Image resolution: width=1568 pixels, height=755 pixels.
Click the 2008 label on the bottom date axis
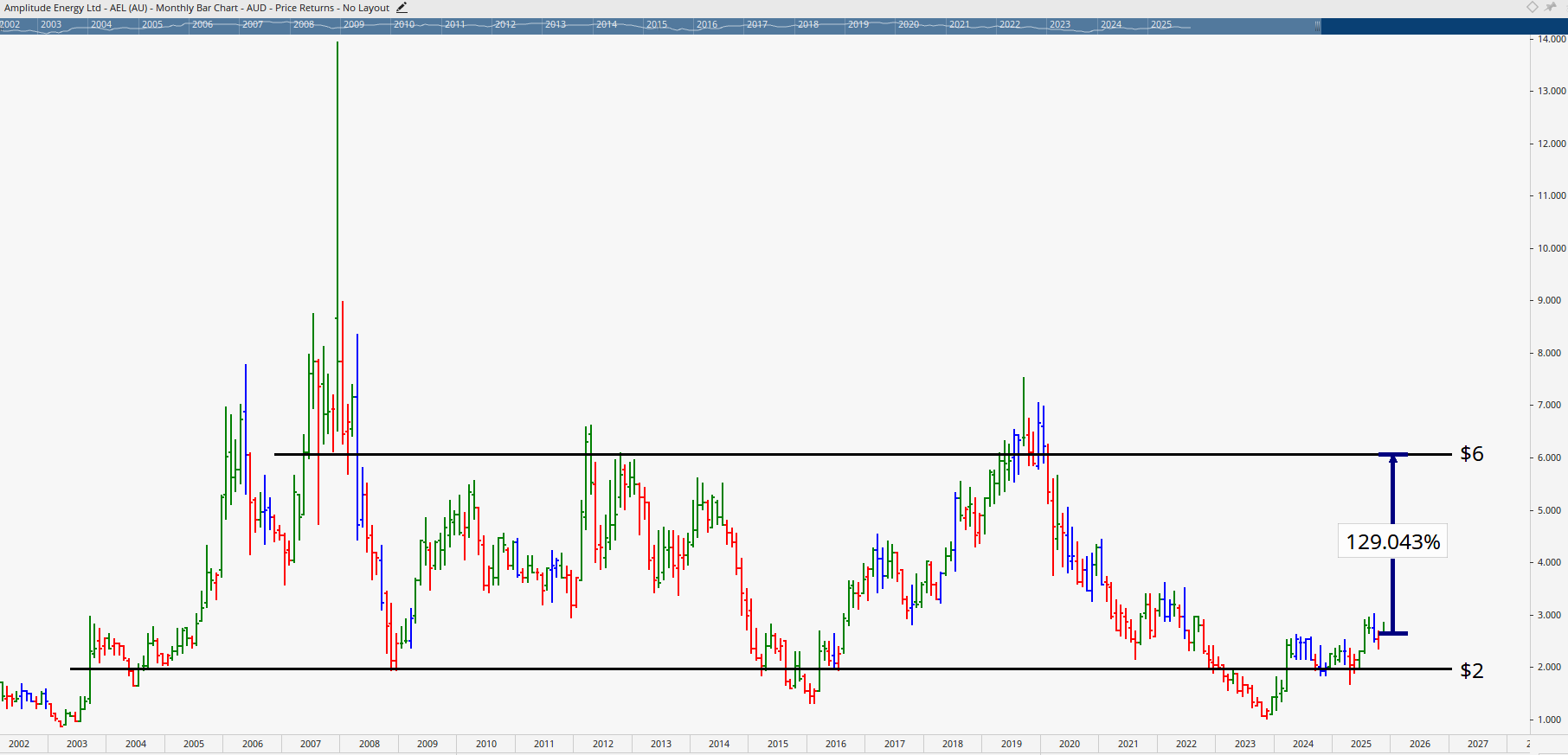pyautogui.click(x=370, y=744)
